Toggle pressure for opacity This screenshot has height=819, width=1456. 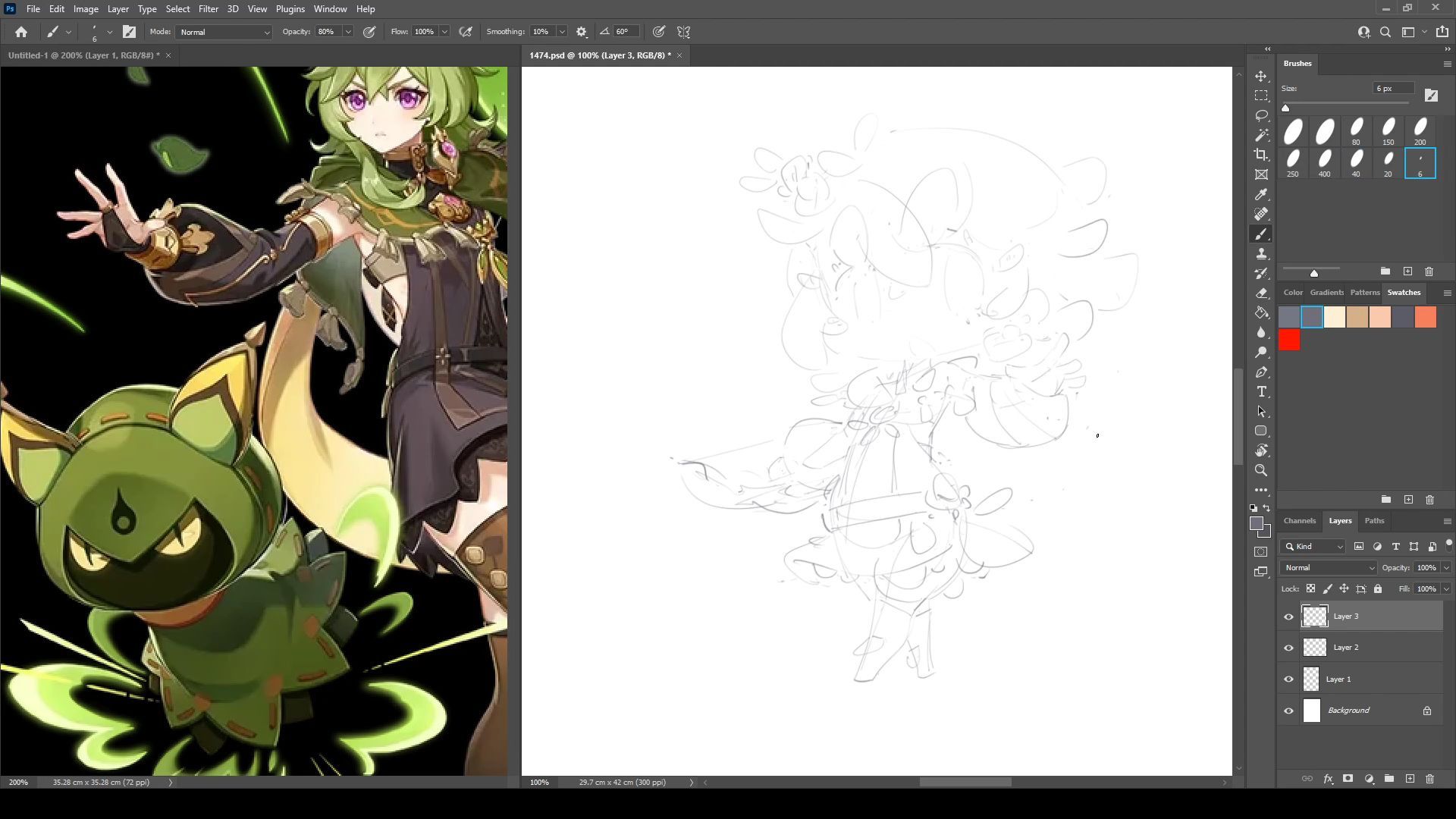click(369, 32)
